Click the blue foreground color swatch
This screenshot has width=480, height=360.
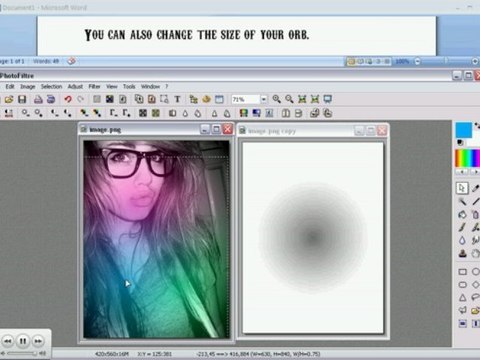click(x=464, y=130)
